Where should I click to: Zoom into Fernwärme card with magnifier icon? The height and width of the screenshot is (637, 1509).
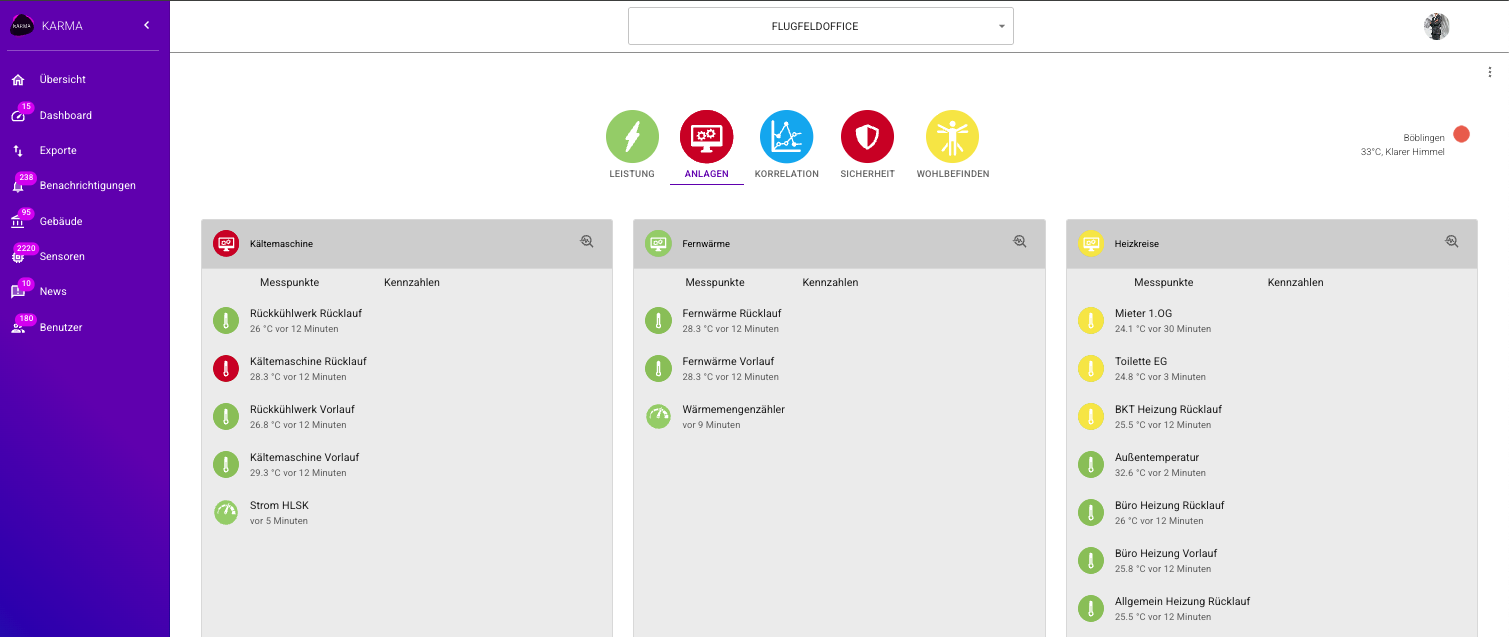coord(1019,241)
